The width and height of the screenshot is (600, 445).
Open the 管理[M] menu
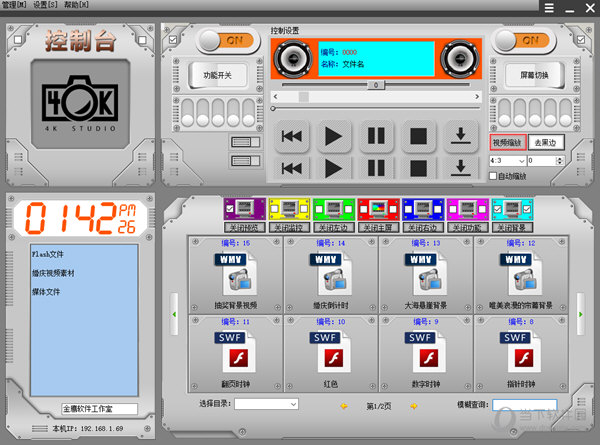click(14, 5)
